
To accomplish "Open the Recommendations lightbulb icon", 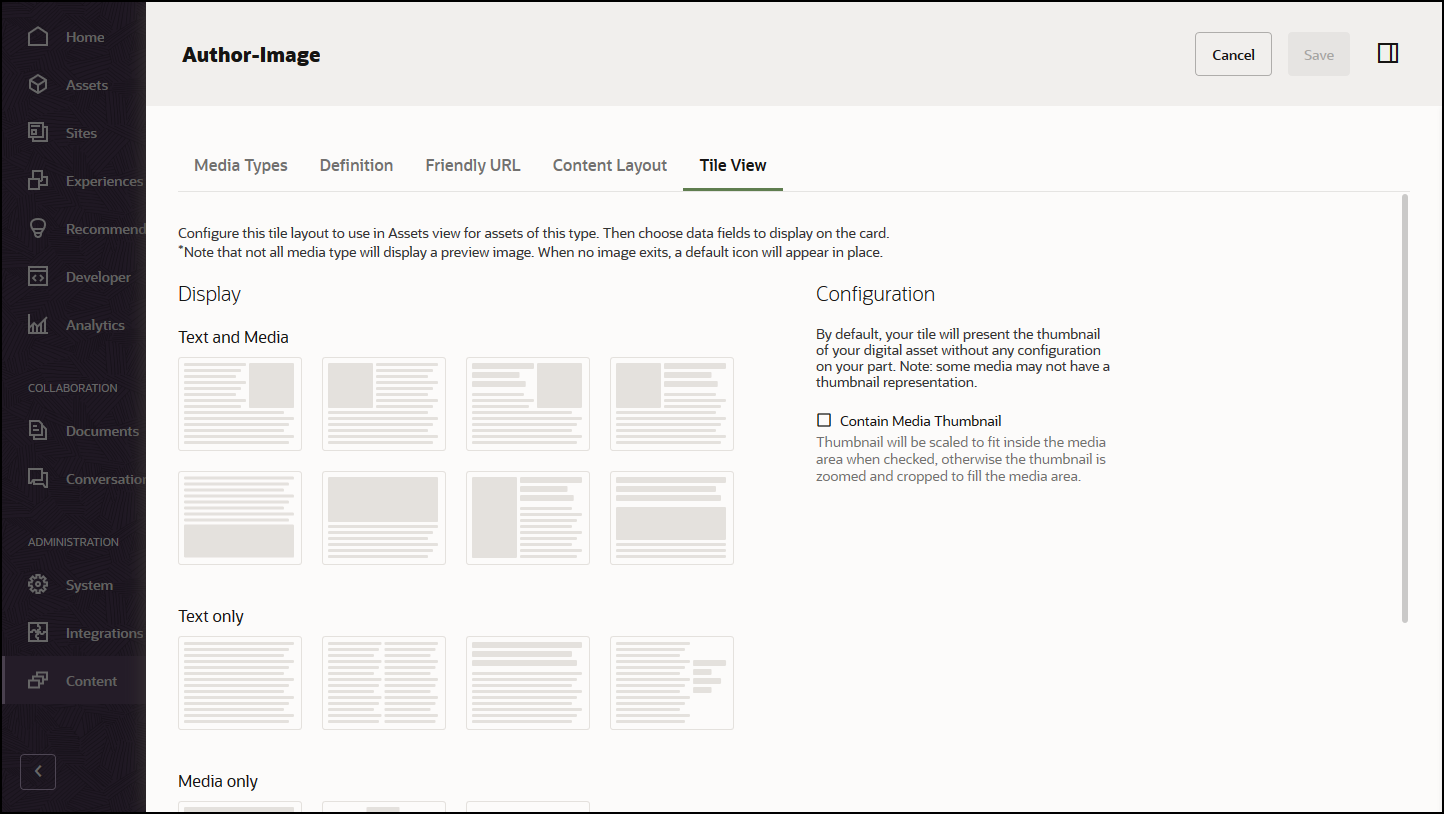I will coord(38,229).
